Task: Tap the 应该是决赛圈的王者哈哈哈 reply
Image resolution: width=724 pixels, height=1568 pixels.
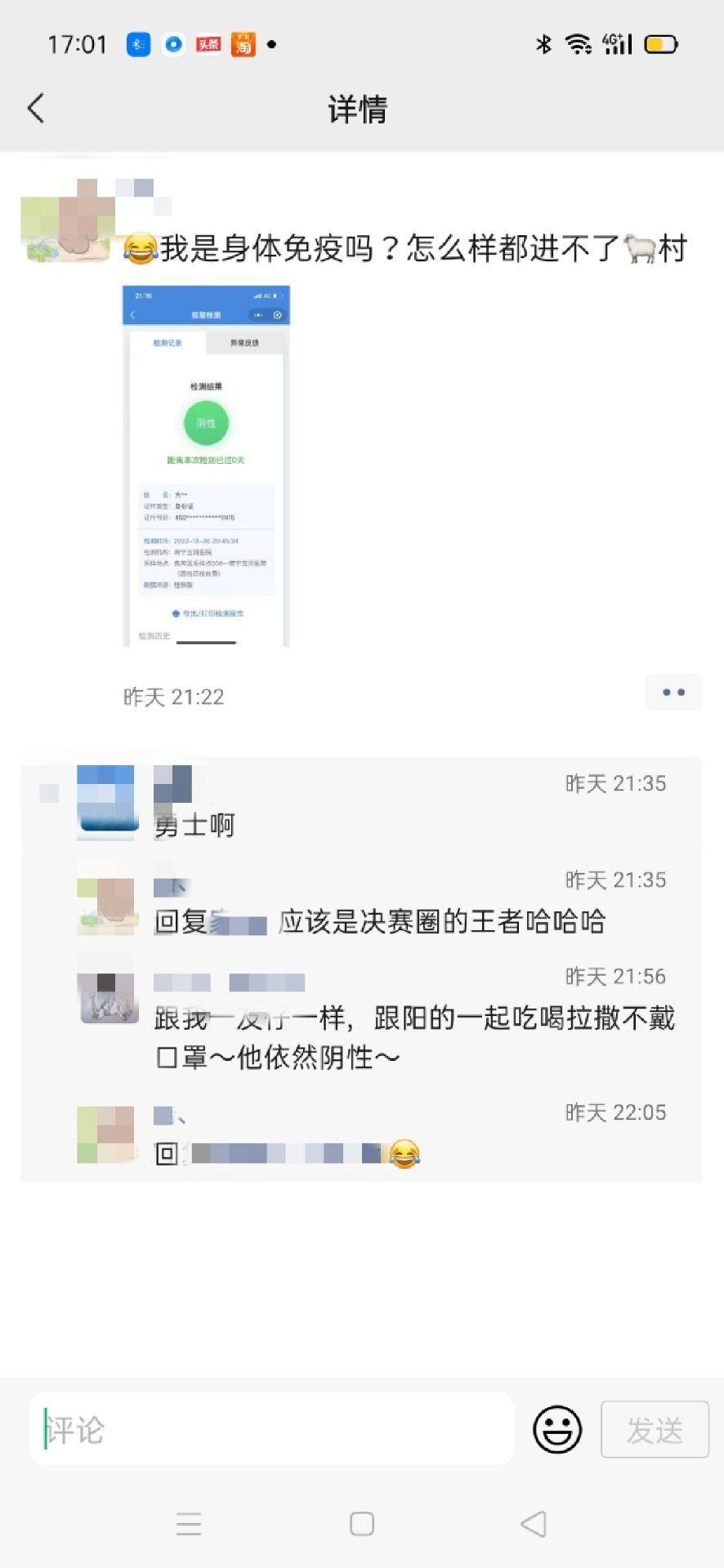Action: pos(442,922)
